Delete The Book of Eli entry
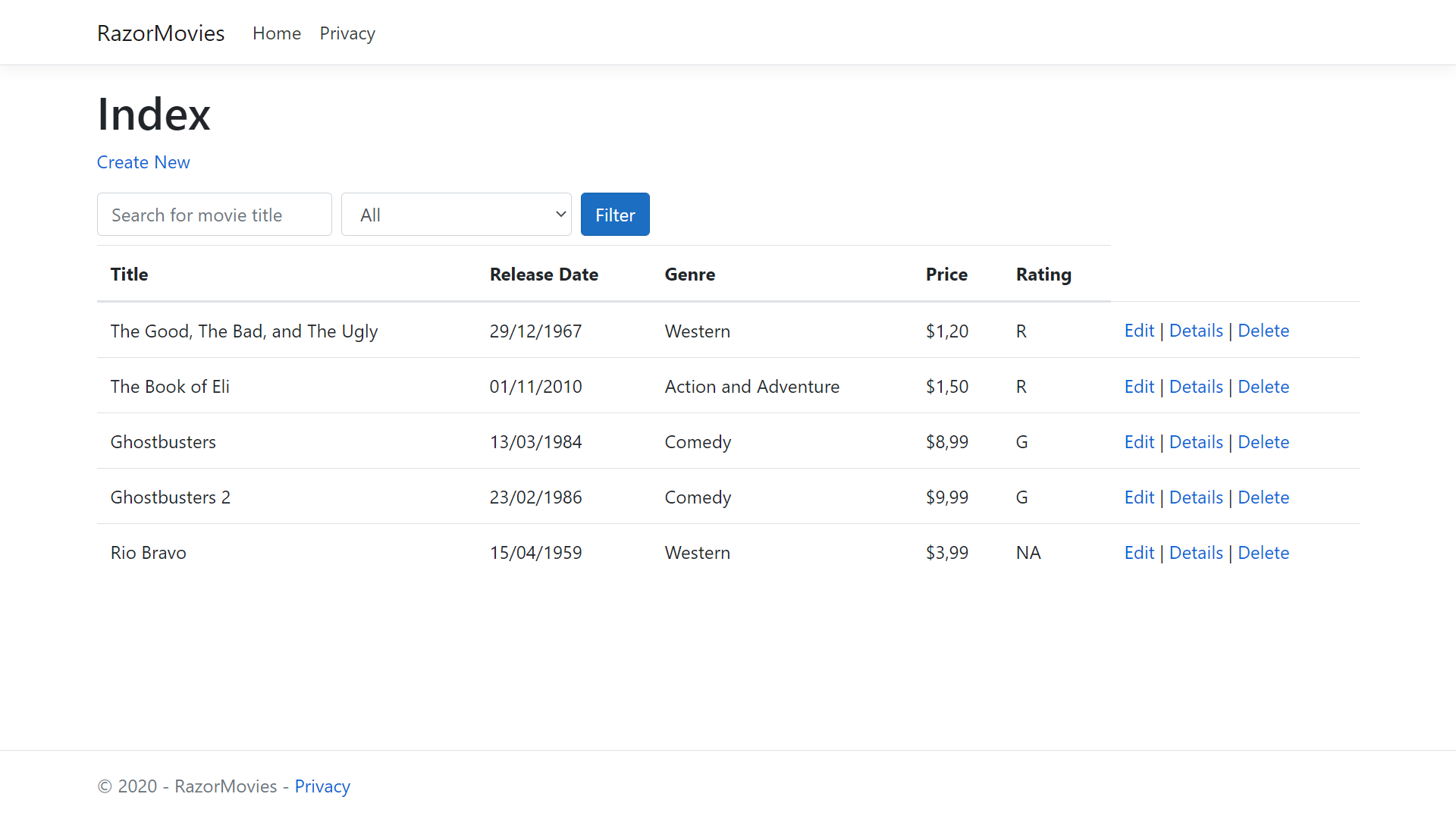 click(x=1263, y=386)
